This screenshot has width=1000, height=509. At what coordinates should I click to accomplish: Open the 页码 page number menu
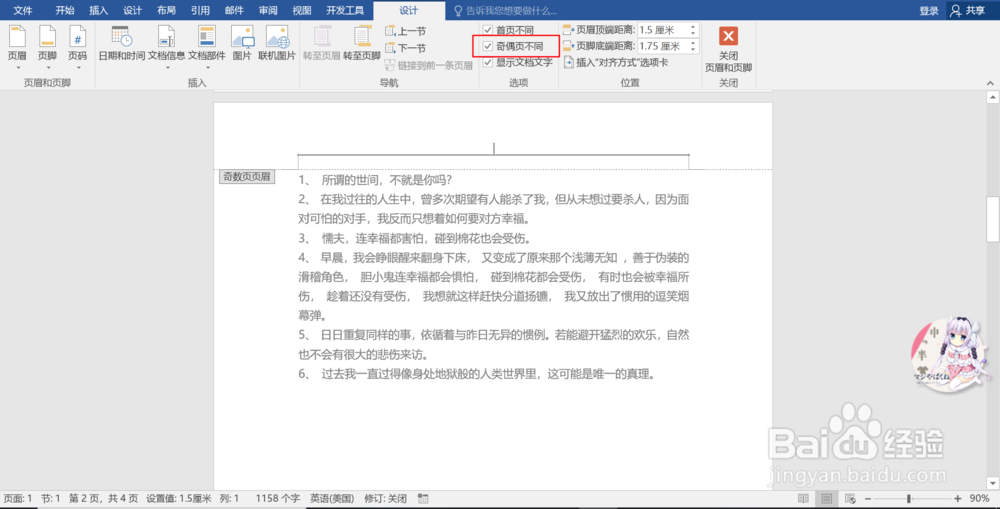pos(77,48)
